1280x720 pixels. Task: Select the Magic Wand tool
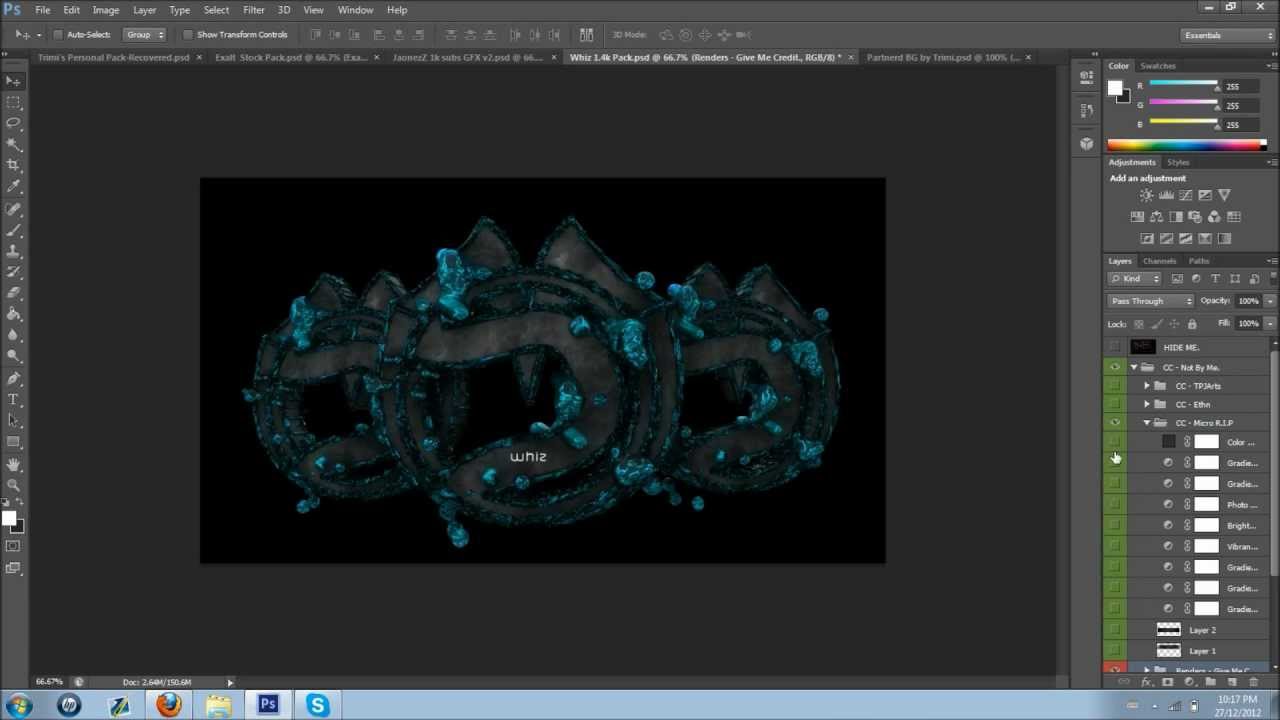pyautogui.click(x=14, y=144)
